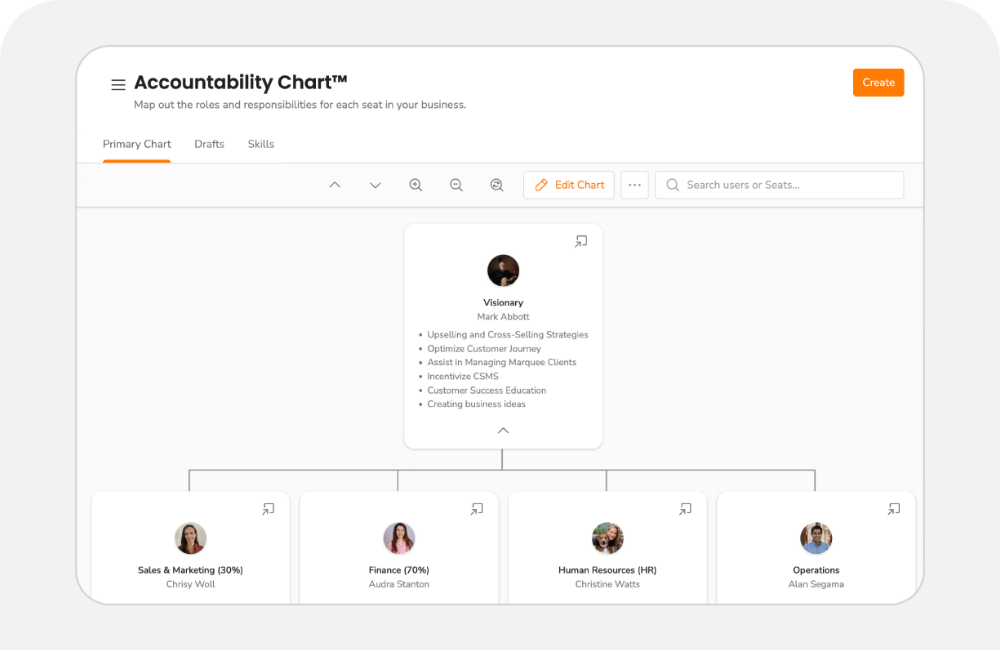Reset the chart zoom level
Image resolution: width=1000 pixels, height=650 pixels.
pos(496,185)
